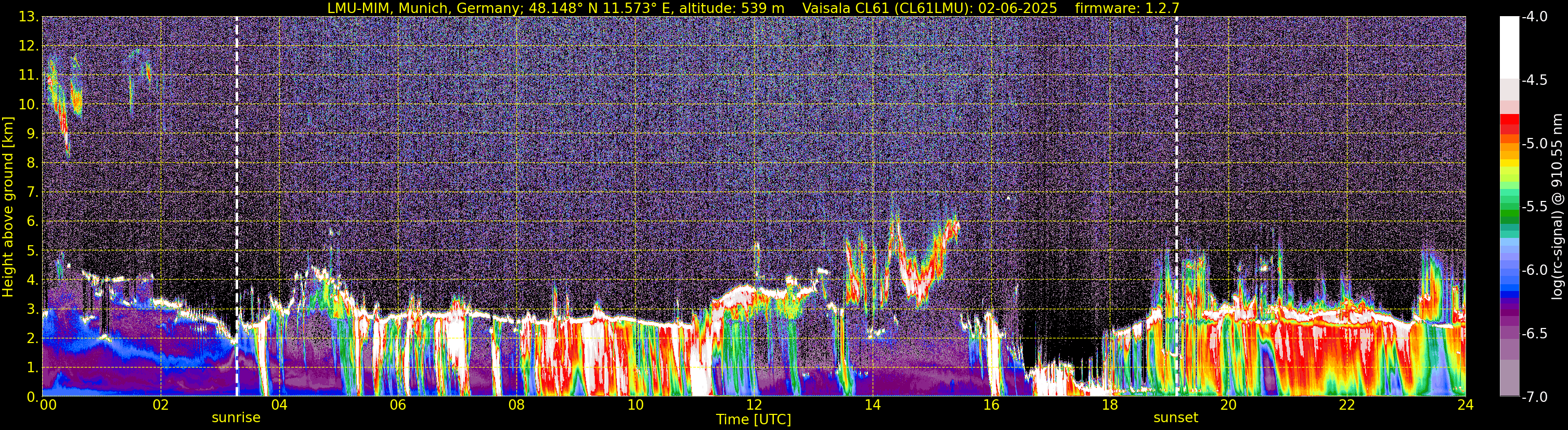Screen dimensions: 1568x430
Task: Click the '10' time tick label
Action: 635,405
